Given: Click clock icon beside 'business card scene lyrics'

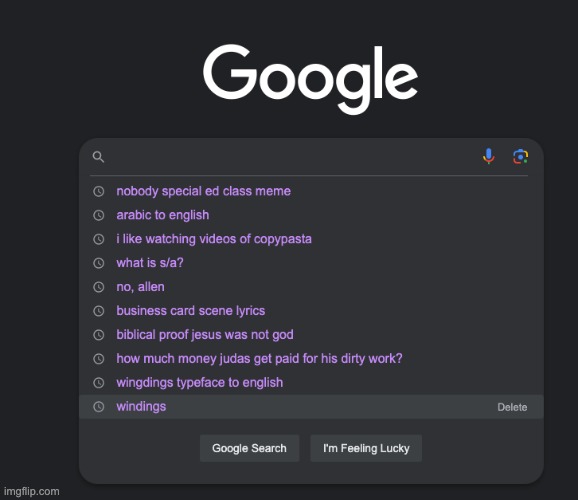Looking at the screenshot, I should pos(98,311).
